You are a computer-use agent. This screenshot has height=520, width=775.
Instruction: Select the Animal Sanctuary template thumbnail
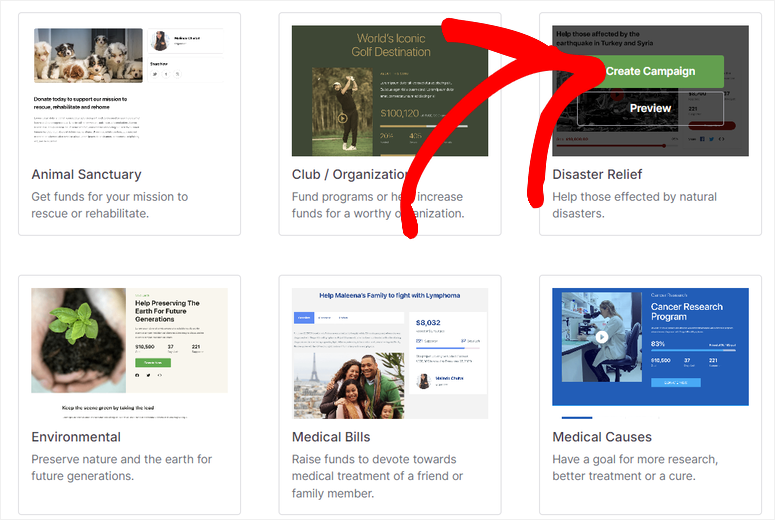tap(129, 91)
